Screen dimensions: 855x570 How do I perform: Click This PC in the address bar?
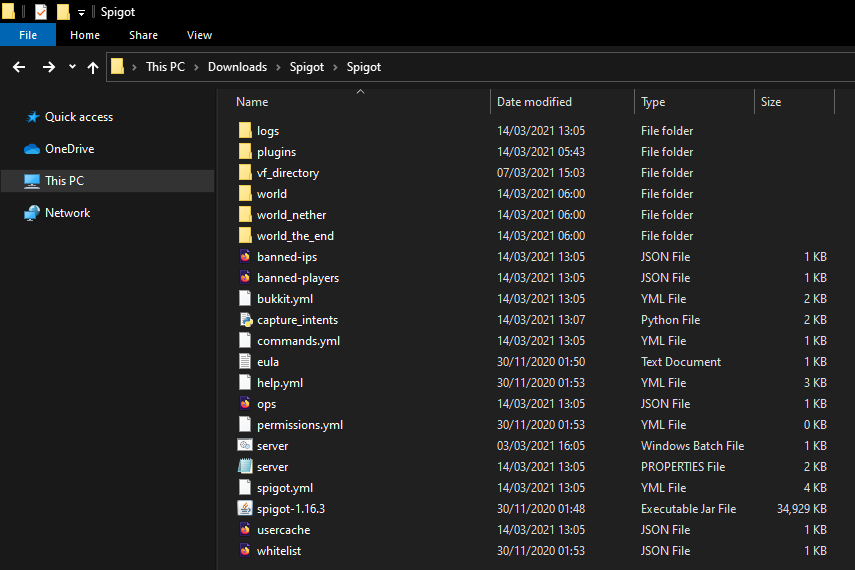tap(165, 67)
